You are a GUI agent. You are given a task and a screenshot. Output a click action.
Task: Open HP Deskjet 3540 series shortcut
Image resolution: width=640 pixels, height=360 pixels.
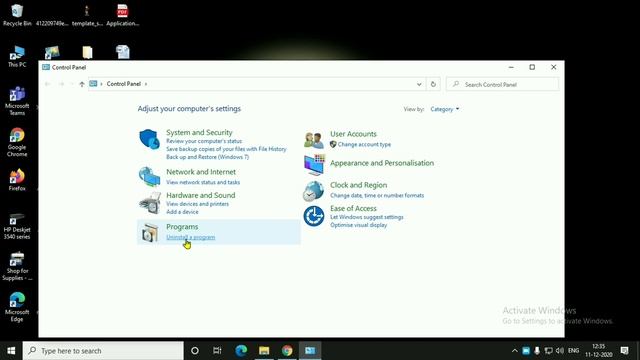[17, 226]
